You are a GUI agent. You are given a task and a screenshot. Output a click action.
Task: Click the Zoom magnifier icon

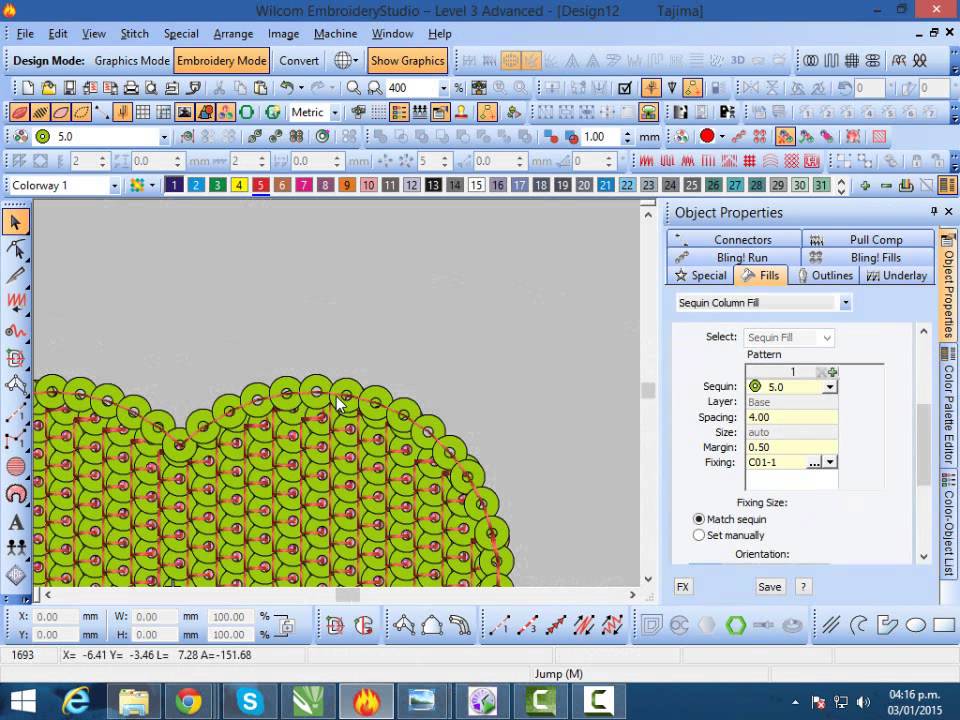tap(353, 88)
